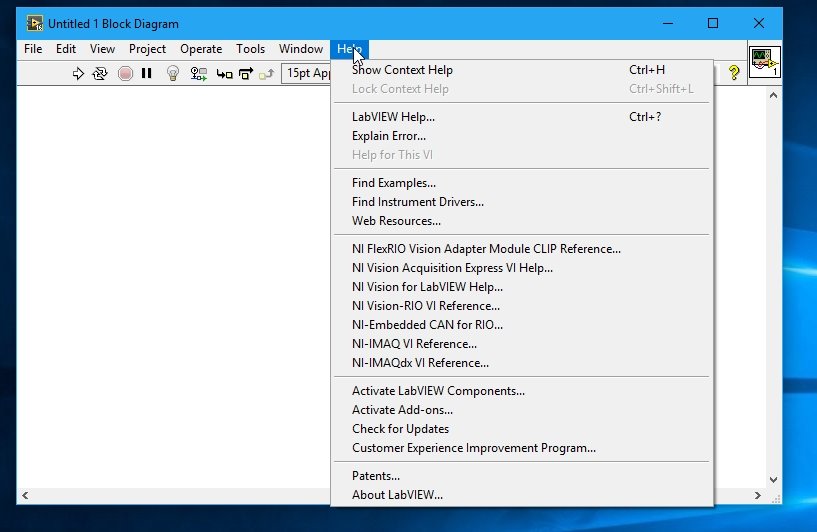Screen dimensions: 817x532
Task: Toggle Highlight Execution lightbulb icon
Action: click(x=172, y=73)
